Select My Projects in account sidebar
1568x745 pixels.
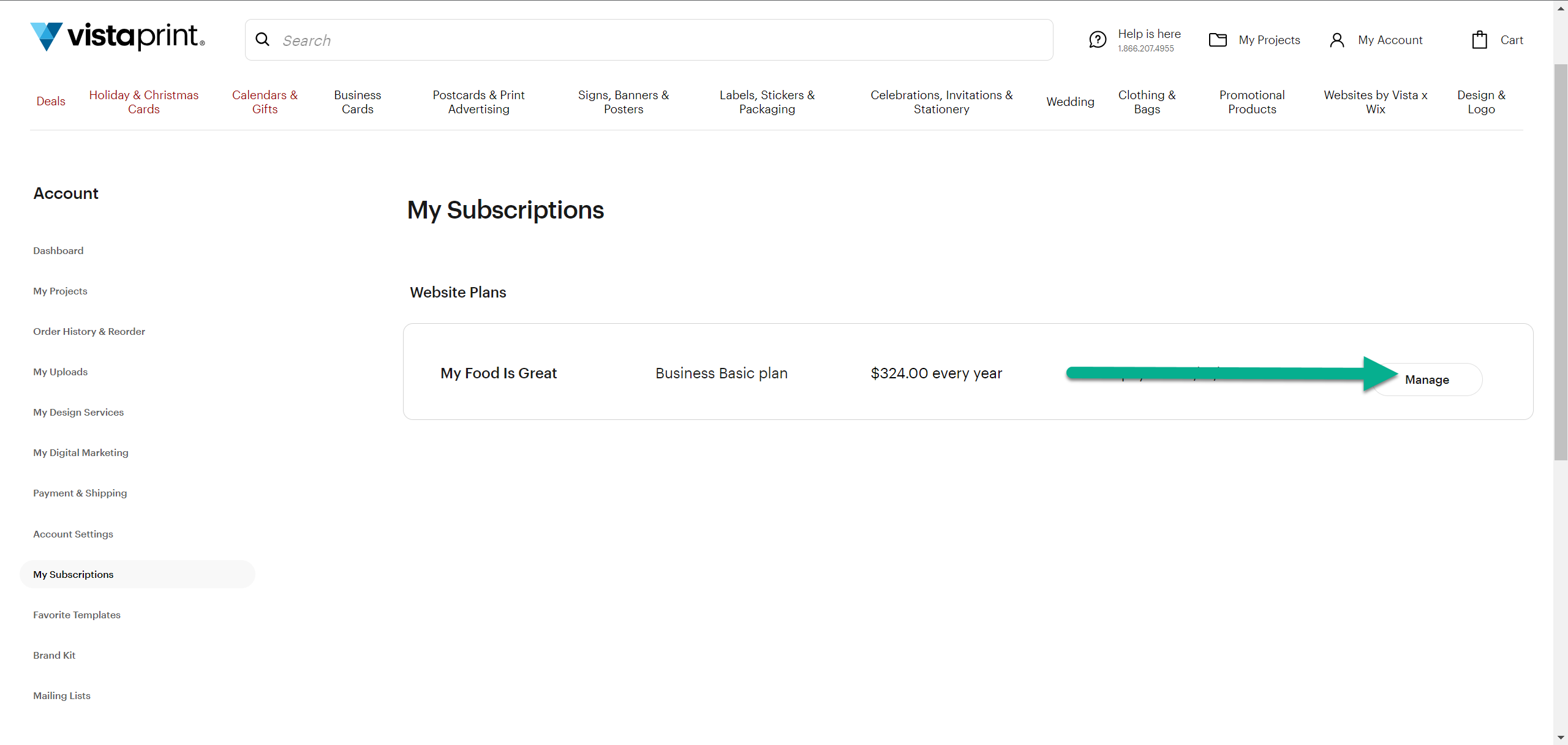point(60,291)
